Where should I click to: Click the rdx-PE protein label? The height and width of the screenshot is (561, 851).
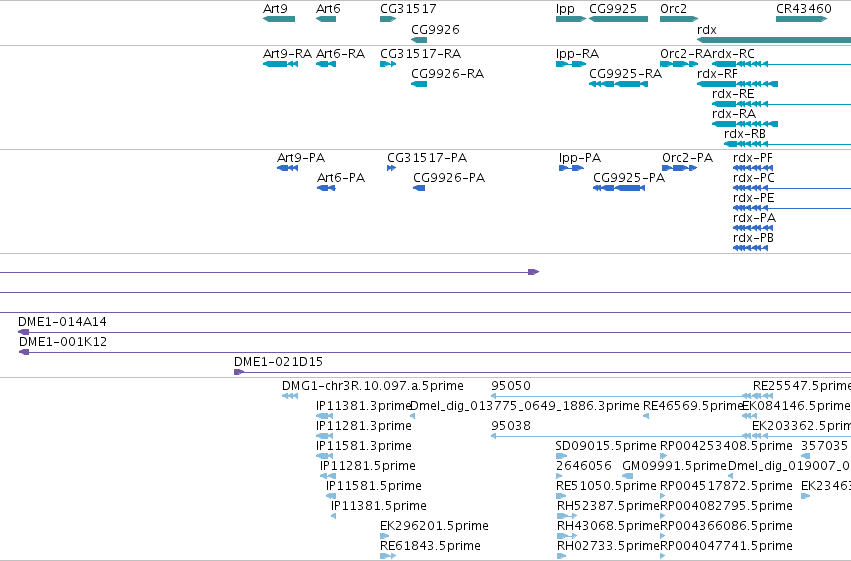click(x=754, y=198)
